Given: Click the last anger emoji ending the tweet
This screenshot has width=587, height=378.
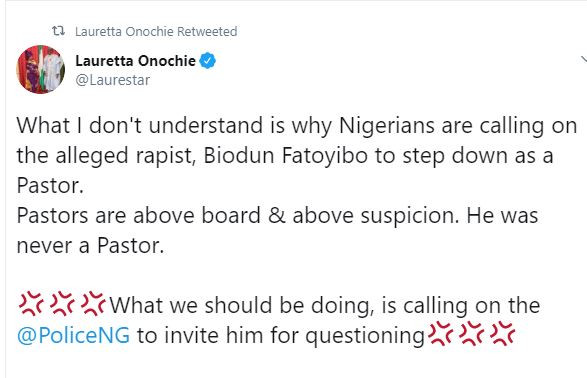Looking at the screenshot, I should tap(502, 334).
